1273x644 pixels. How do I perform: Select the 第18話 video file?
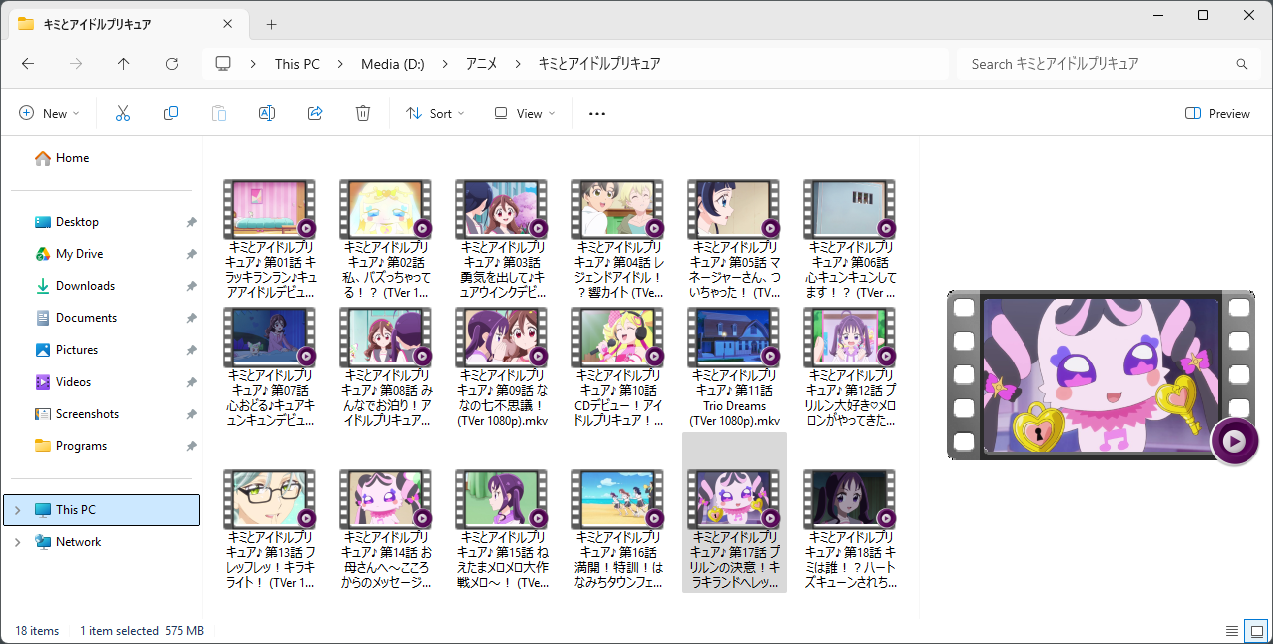pos(850,529)
